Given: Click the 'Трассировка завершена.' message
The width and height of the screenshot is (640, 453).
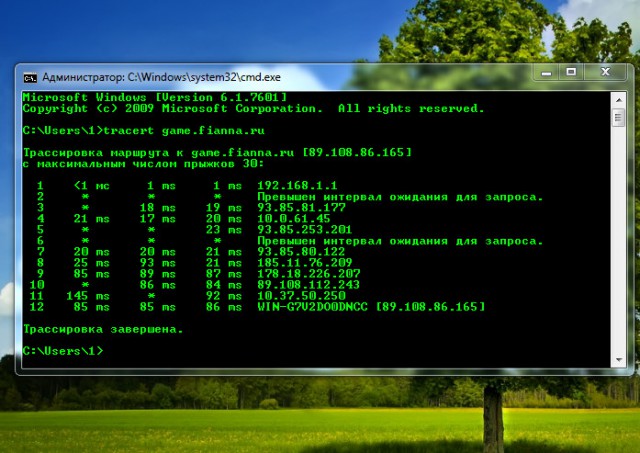Looking at the screenshot, I should [x=102, y=329].
